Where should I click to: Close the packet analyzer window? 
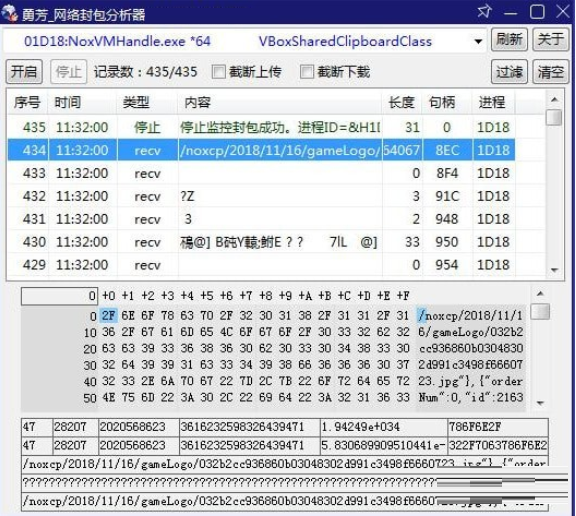click(563, 12)
